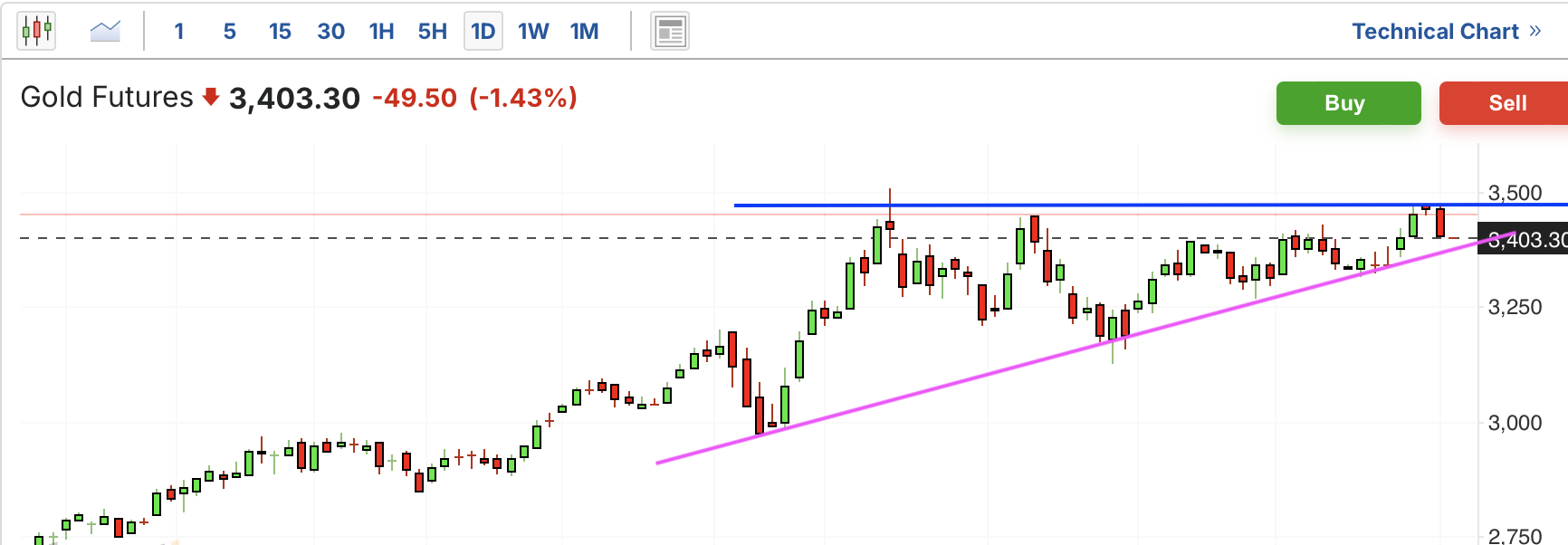Viewport: 1568px width, 545px height.
Task: Click the blue horizontal resistance line
Action: 1150,206
